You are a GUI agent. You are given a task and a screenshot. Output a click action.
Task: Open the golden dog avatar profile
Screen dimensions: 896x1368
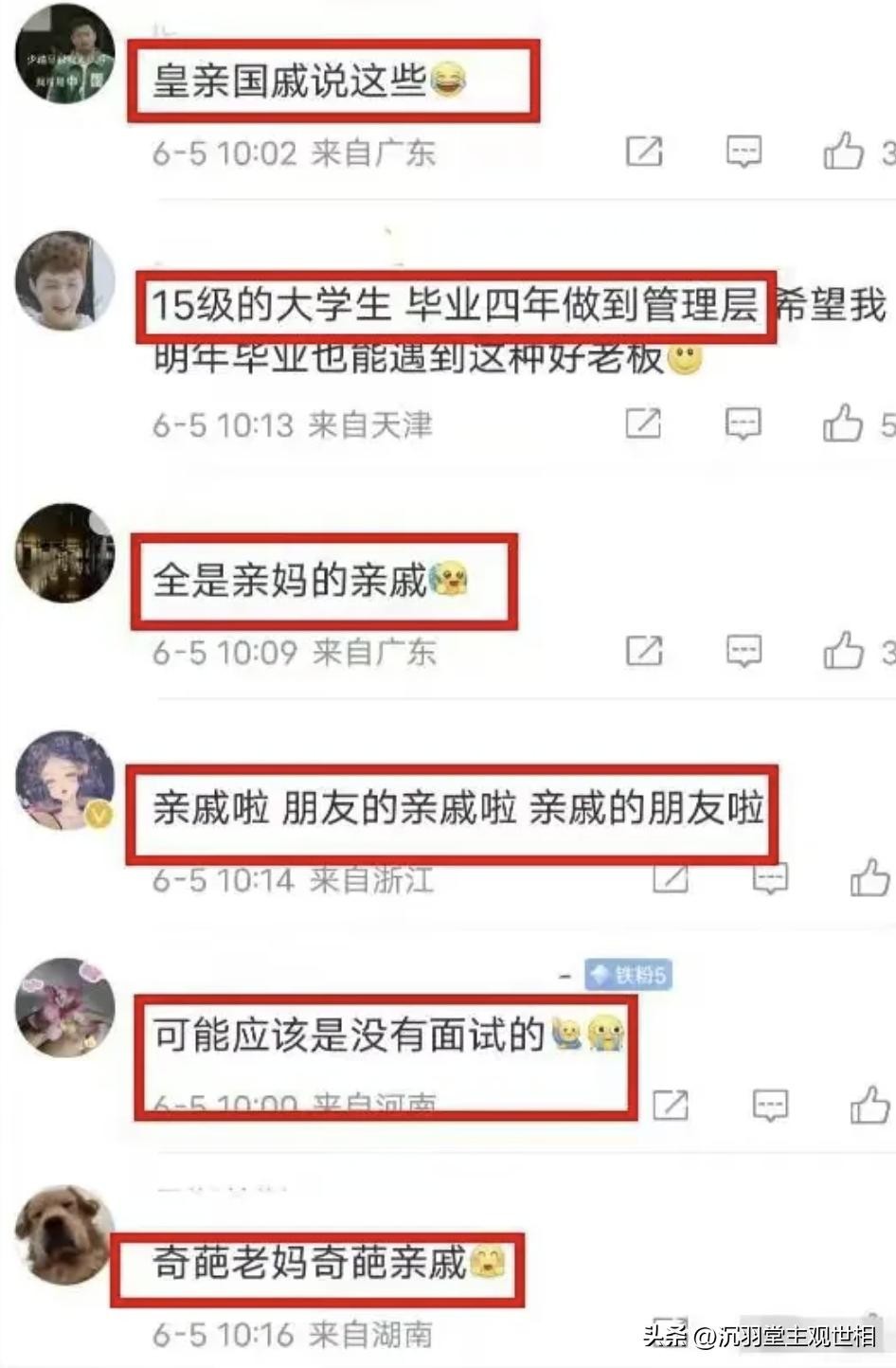(x=64, y=1234)
